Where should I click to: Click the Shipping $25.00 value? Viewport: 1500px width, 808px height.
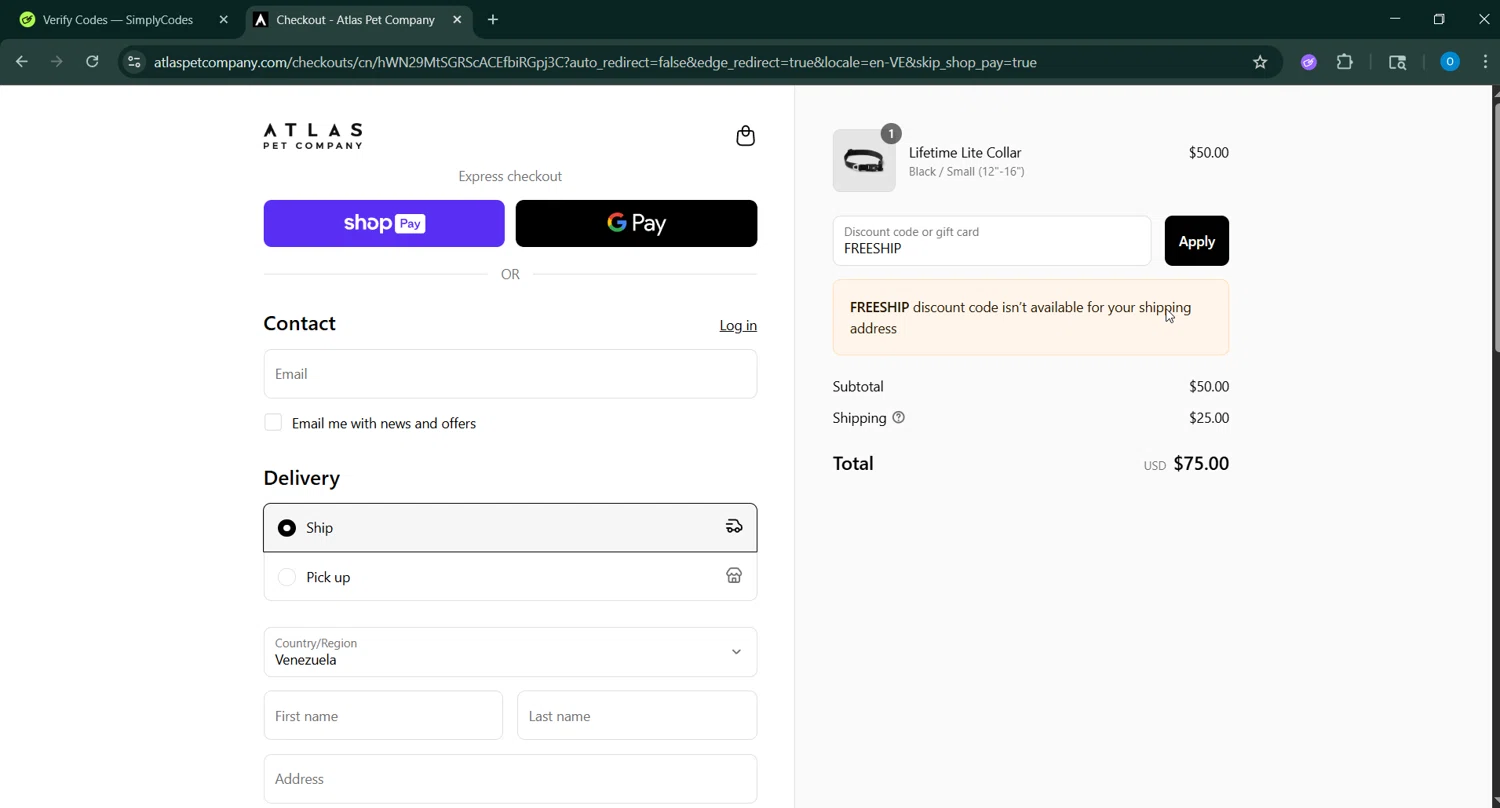coord(1209,418)
